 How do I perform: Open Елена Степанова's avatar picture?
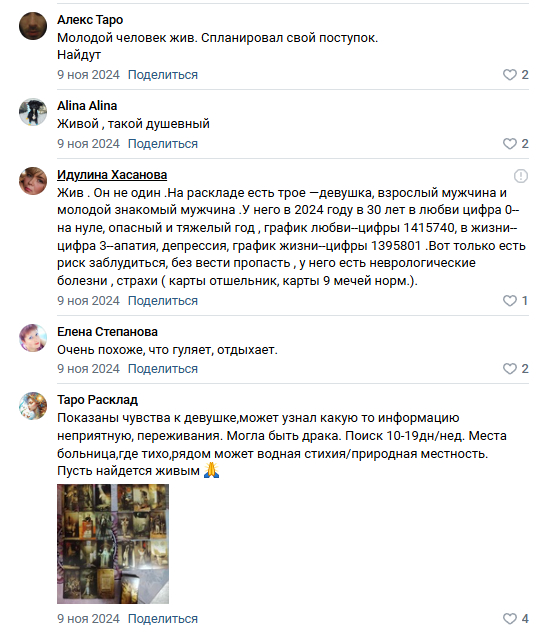[x=33, y=338]
